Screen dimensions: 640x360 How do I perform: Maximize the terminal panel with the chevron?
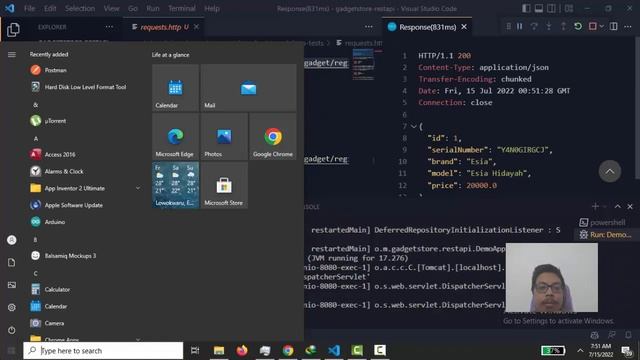pyautogui.click(x=618, y=207)
